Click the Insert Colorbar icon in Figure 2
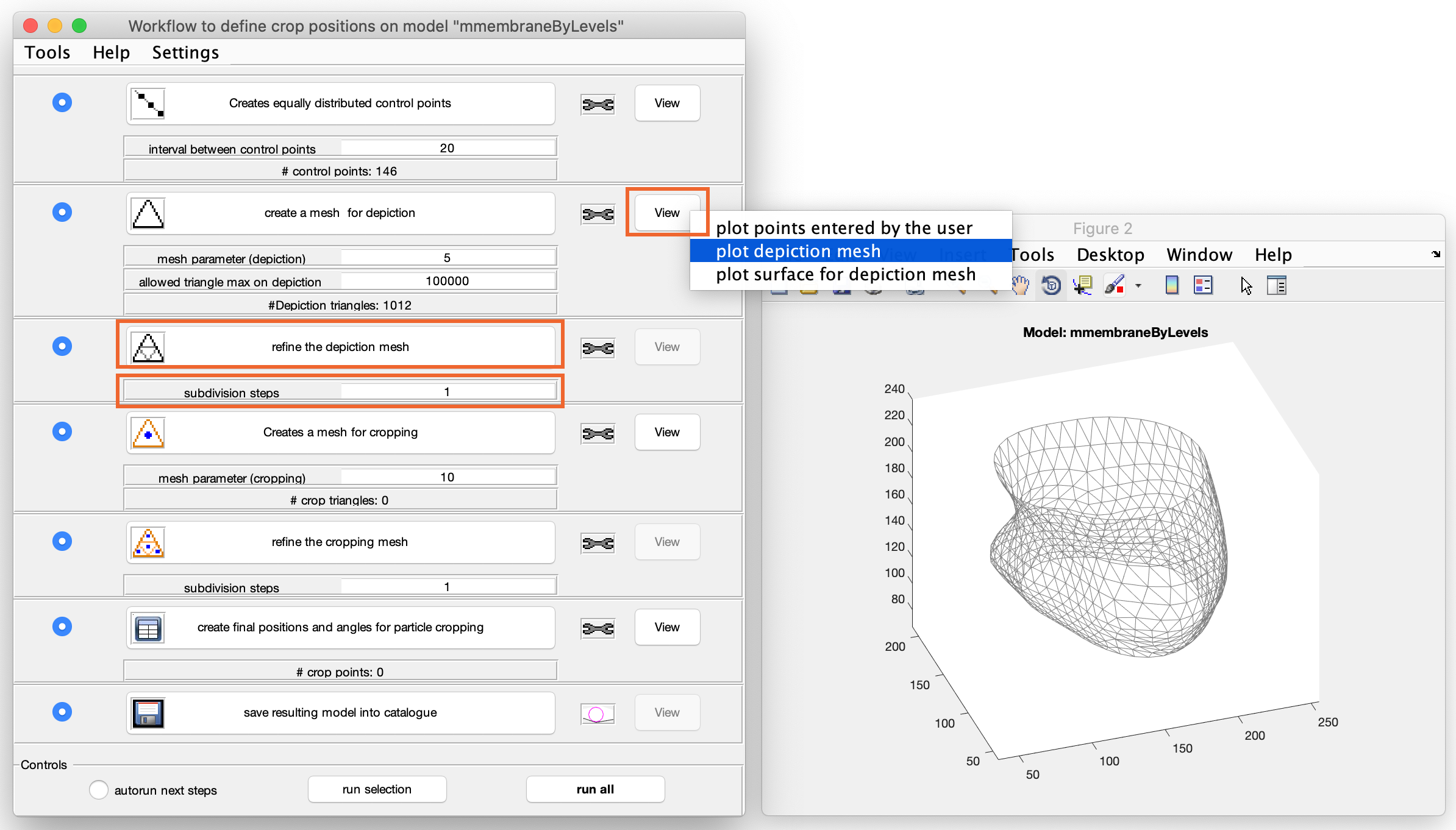Image resolution: width=1456 pixels, height=830 pixels. (x=1171, y=285)
